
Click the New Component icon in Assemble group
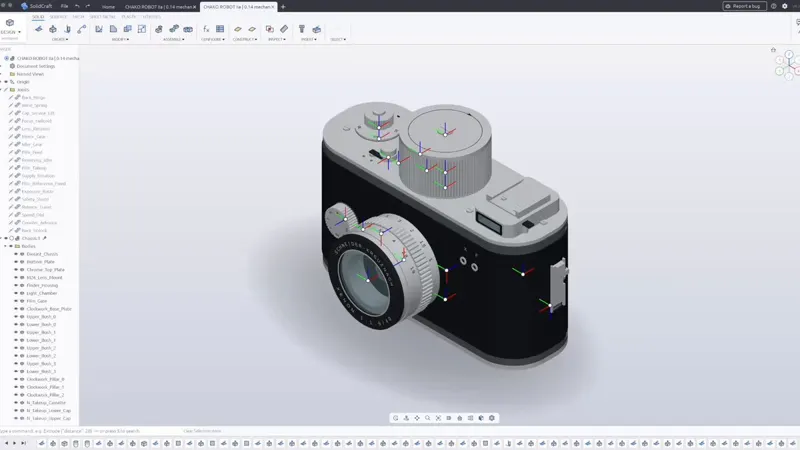click(x=159, y=29)
